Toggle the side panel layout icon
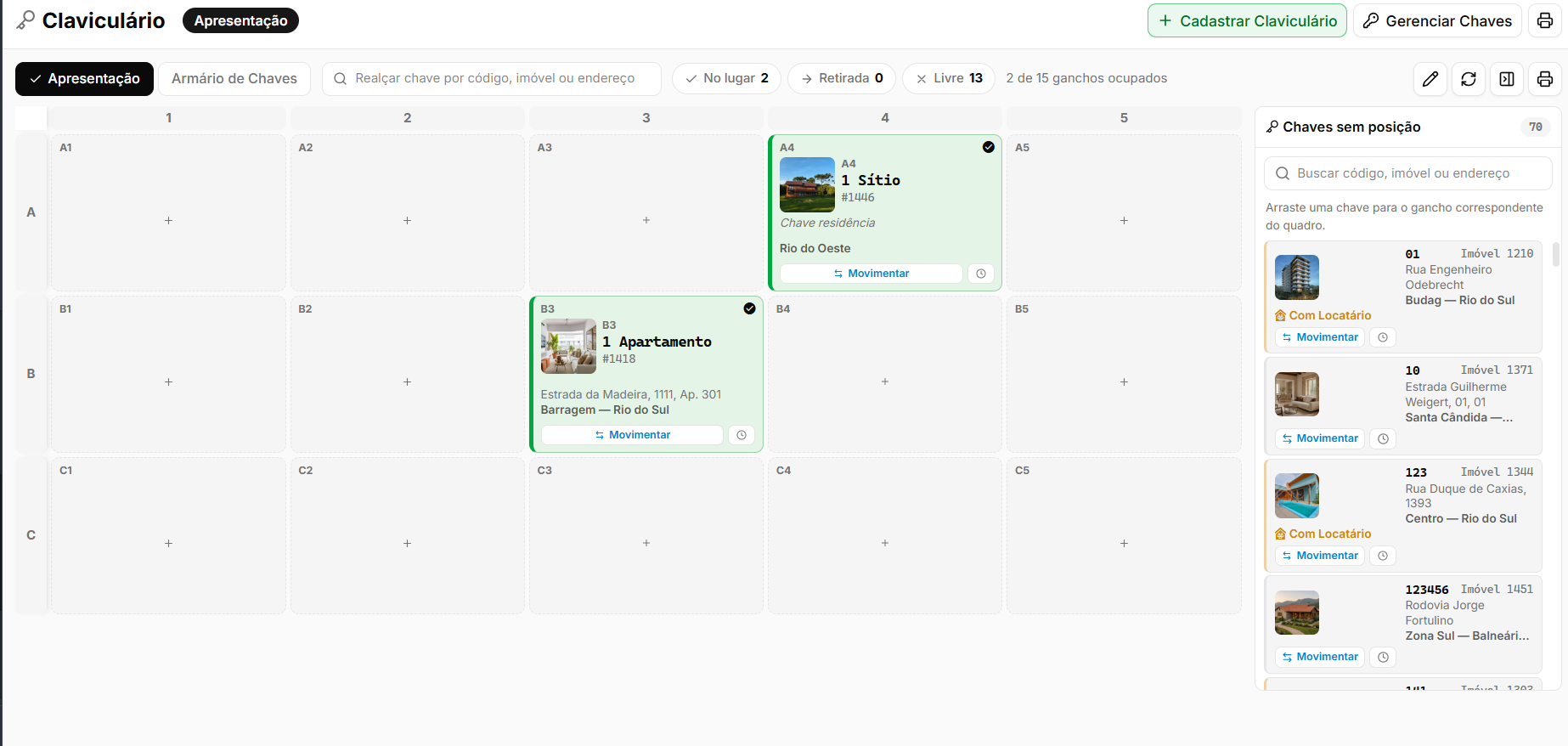Screen dimensions: 1568x746 1507,79
